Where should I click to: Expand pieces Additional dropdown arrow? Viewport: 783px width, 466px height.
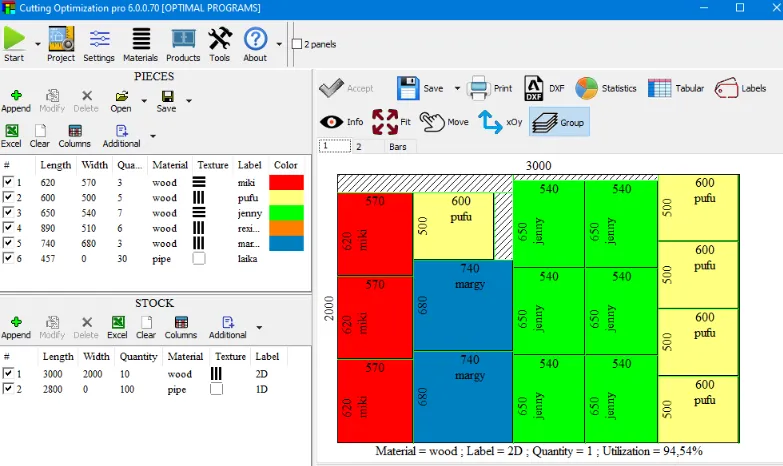tap(153, 136)
